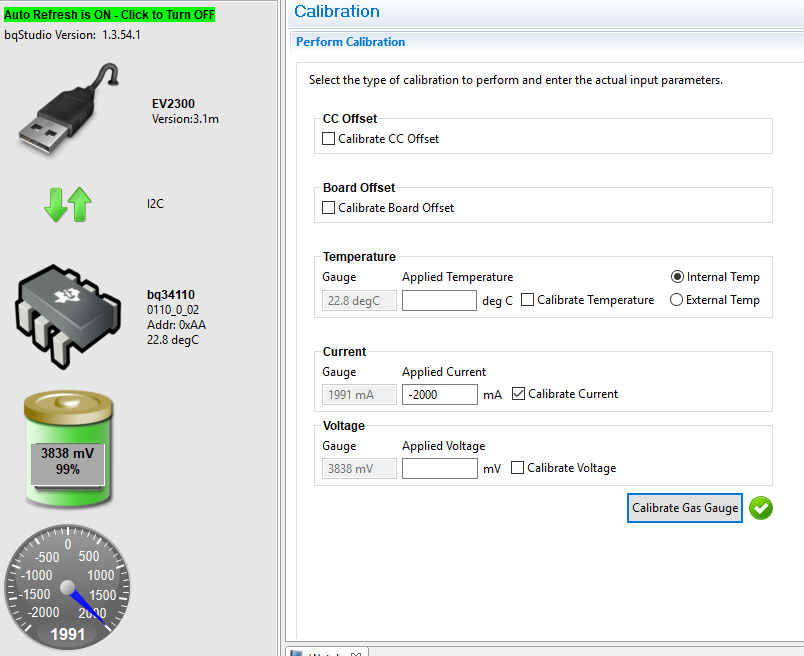The height and width of the screenshot is (656, 804).
Task: Click the Perform Calibration section header
Action: point(351,42)
